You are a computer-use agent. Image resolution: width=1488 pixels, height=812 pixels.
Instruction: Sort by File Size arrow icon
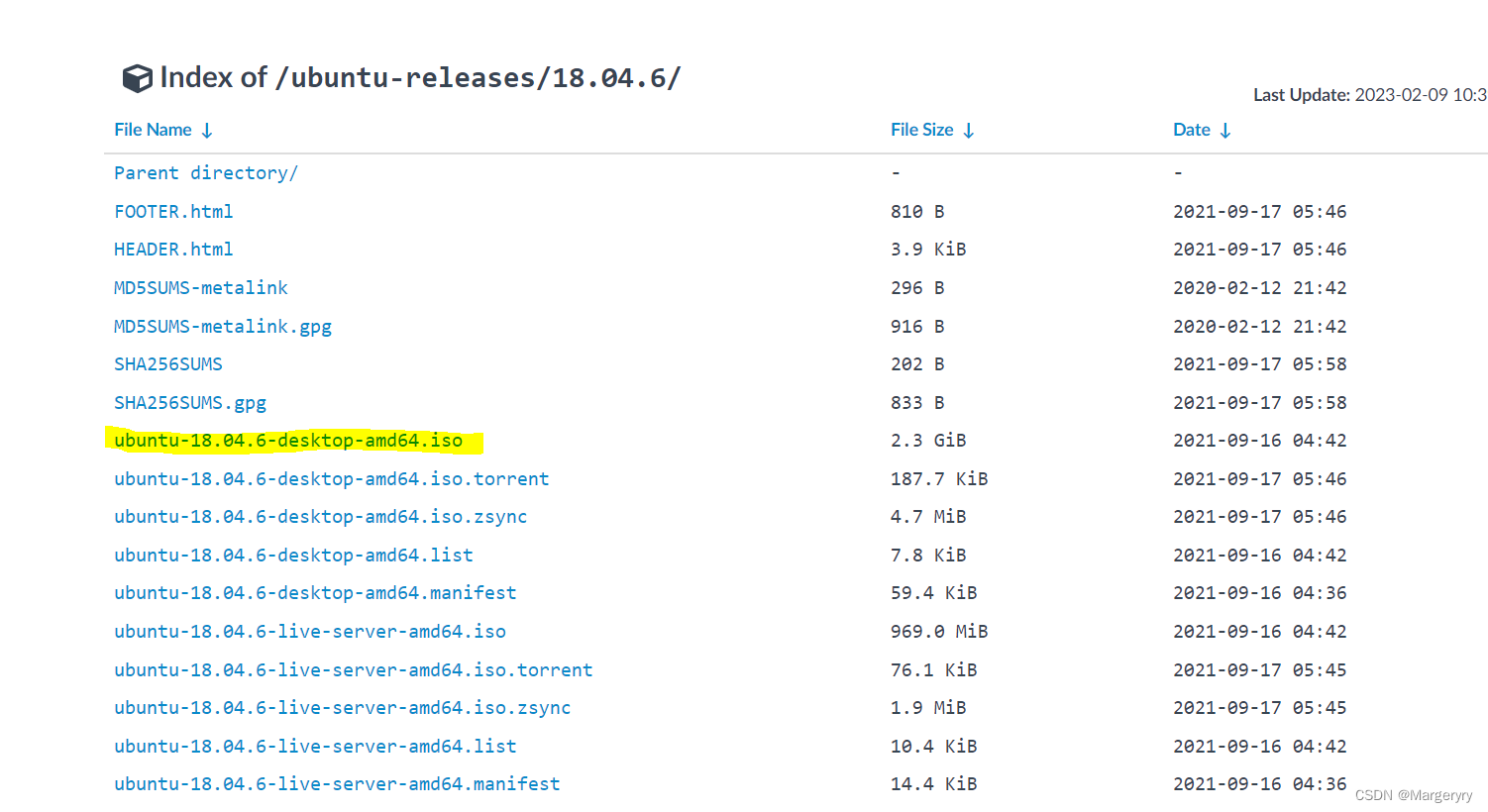point(969,131)
